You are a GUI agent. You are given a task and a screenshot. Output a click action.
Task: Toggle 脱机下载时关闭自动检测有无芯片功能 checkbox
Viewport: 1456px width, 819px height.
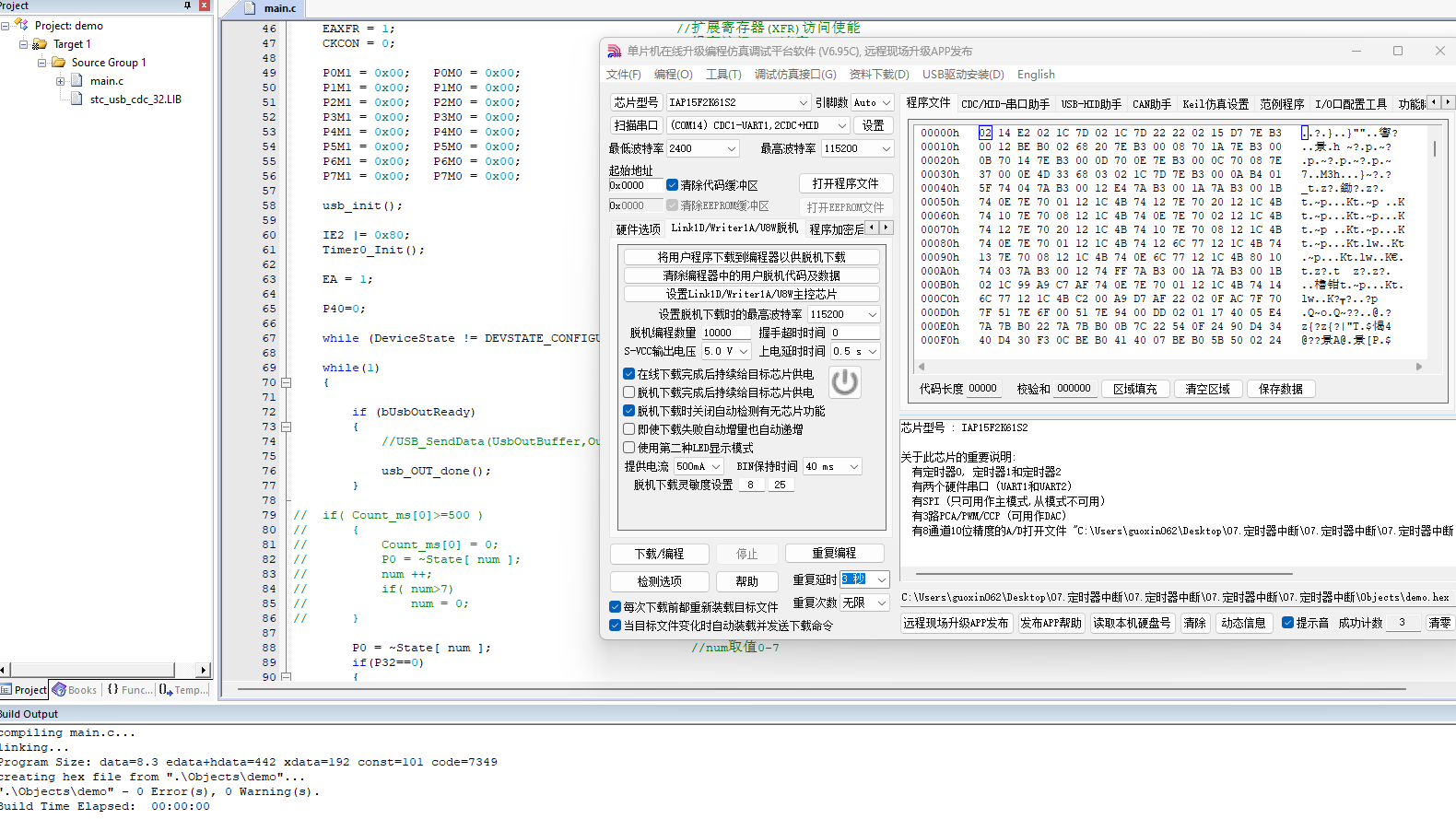[628, 411]
